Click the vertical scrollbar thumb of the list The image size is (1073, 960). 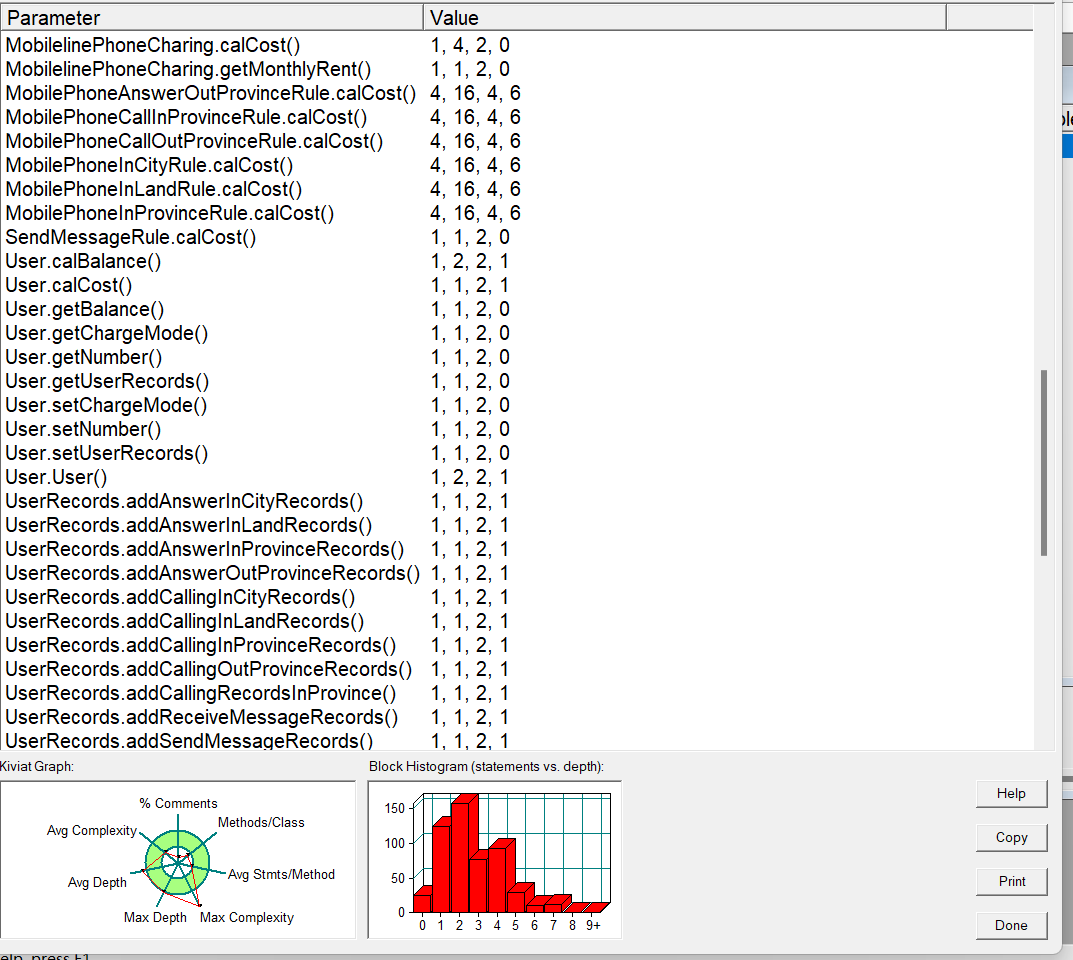[x=1044, y=463]
